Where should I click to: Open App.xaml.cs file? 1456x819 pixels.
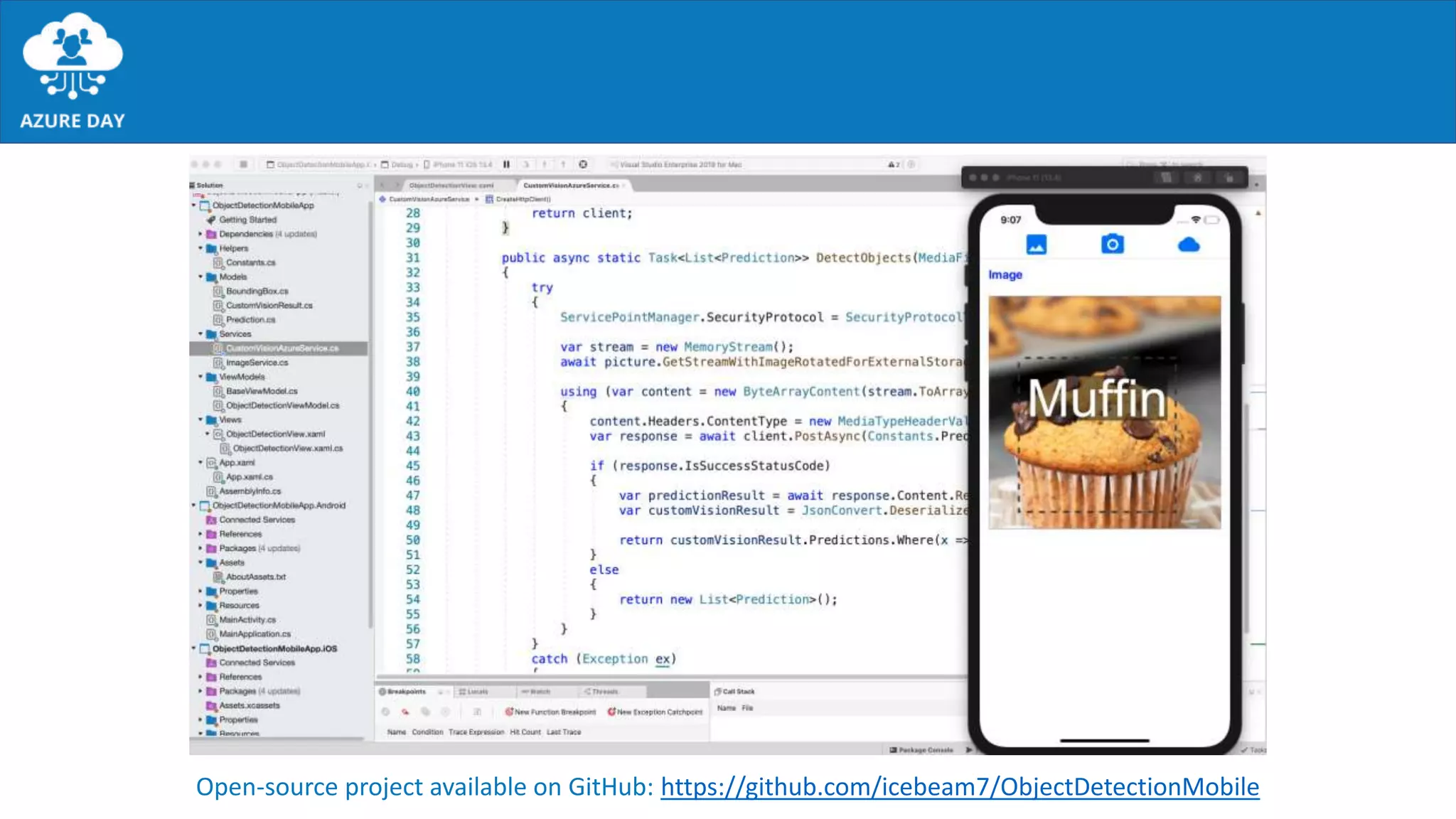(249, 477)
